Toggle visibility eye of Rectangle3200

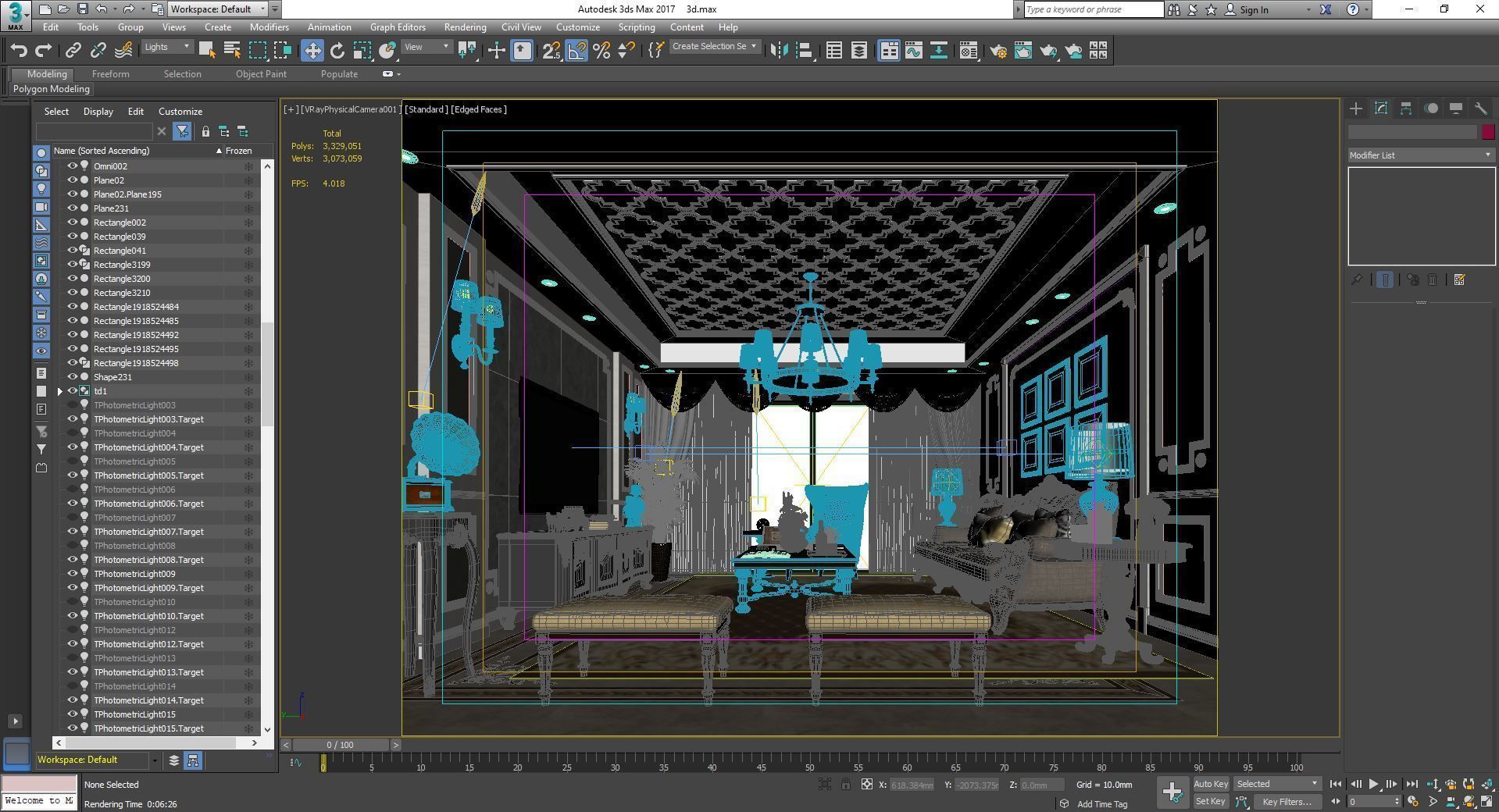point(73,279)
